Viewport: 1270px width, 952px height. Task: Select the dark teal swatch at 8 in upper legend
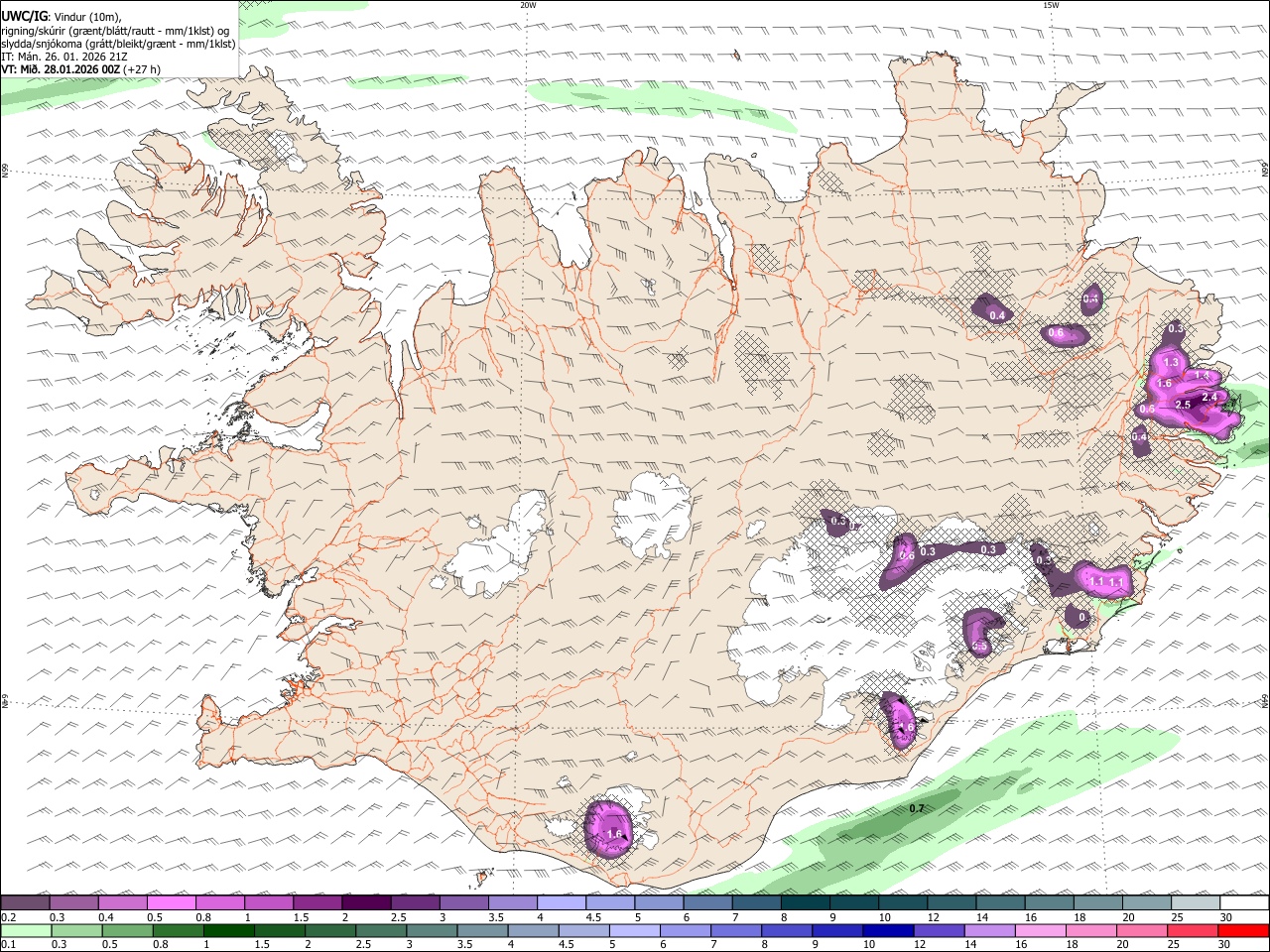coord(805,903)
